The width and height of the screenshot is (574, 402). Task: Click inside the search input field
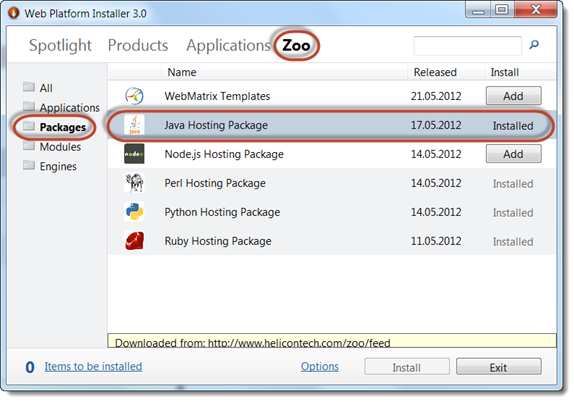(467, 46)
